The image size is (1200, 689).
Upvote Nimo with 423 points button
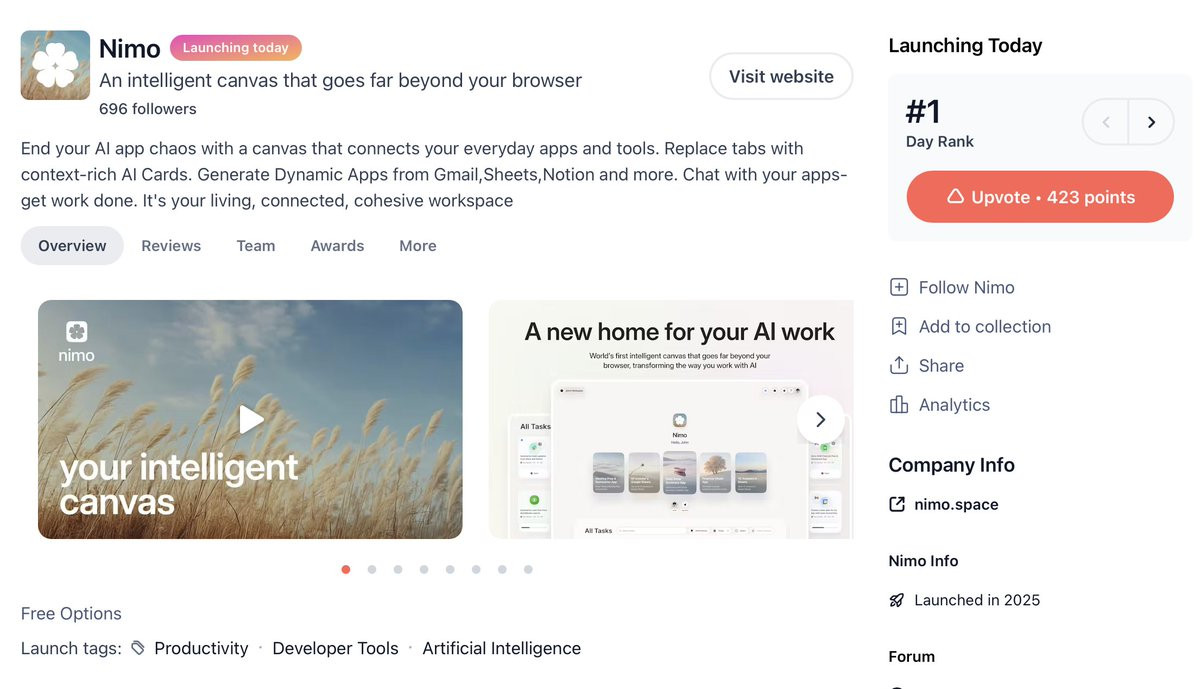pyautogui.click(x=1040, y=197)
